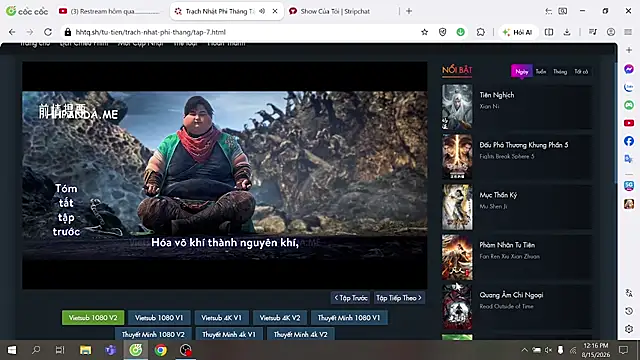Open Google Chrome from the taskbar

click(161, 350)
